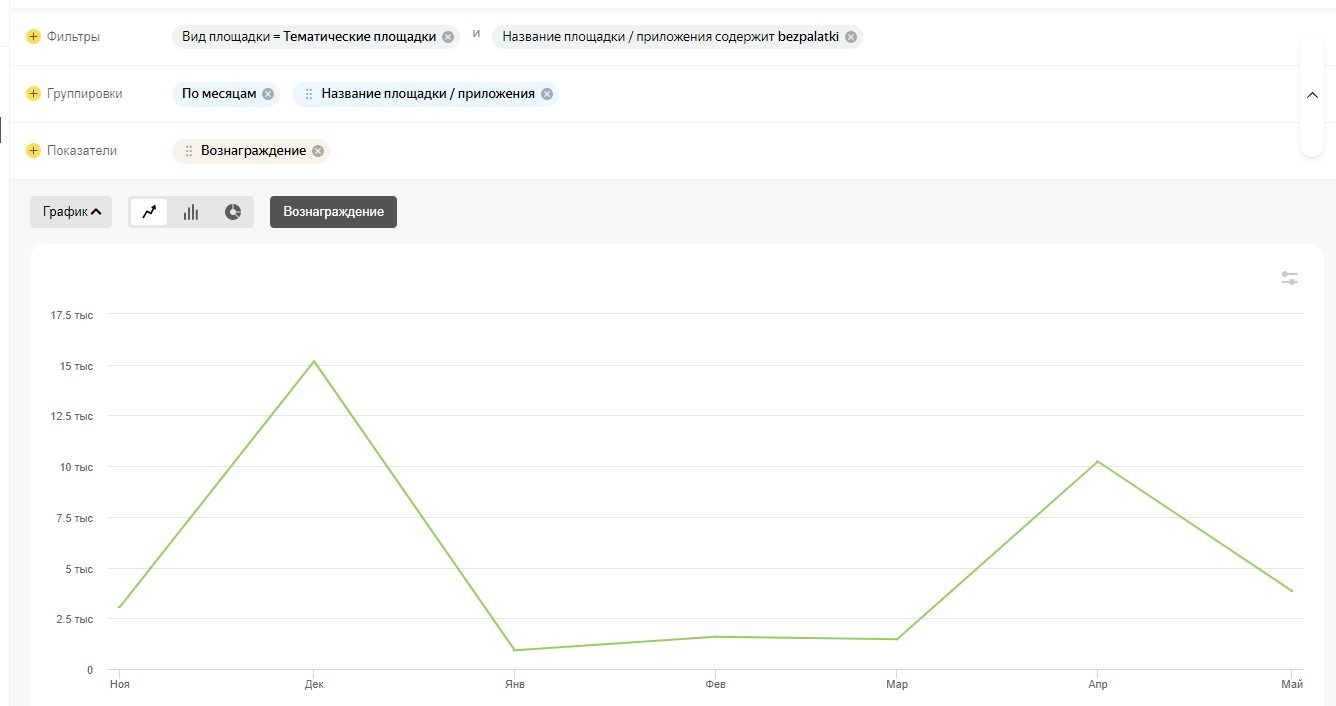The image size is (1336, 706).
Task: Remove the По месяцам grouping
Action: point(268,94)
